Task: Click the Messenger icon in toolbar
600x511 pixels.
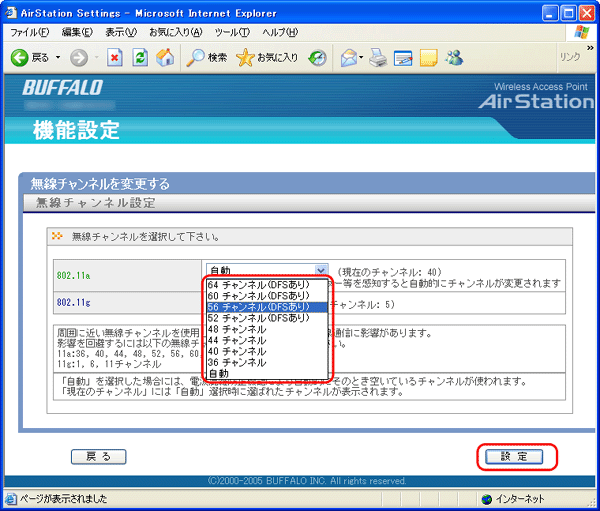Action: 455,57
